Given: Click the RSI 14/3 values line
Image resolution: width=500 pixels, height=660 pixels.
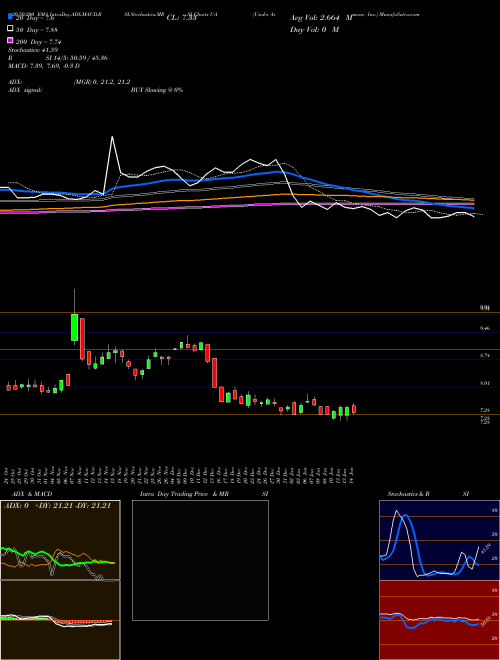Looking at the screenshot, I should pos(58,58).
